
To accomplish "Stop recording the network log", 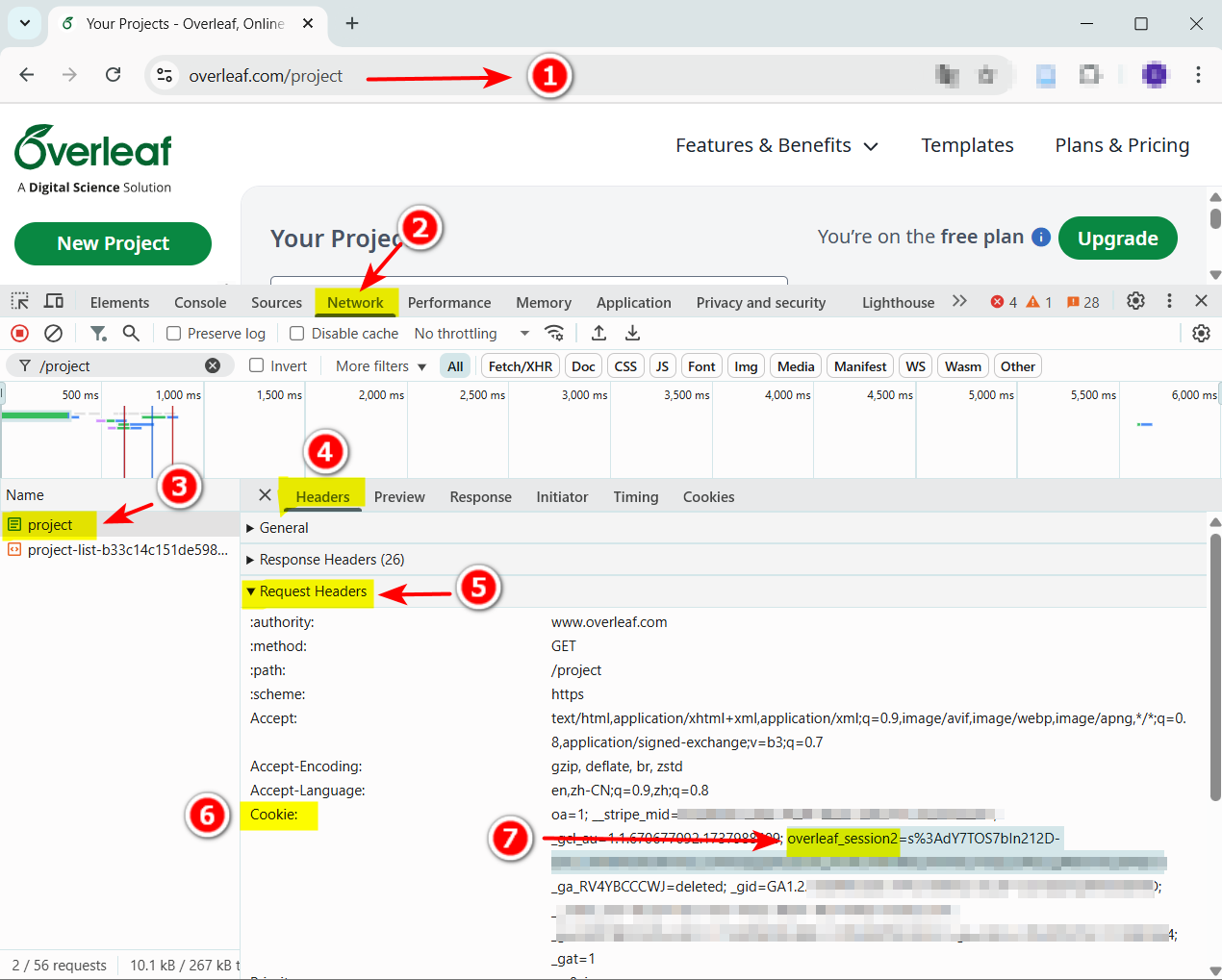I will (x=19, y=333).
